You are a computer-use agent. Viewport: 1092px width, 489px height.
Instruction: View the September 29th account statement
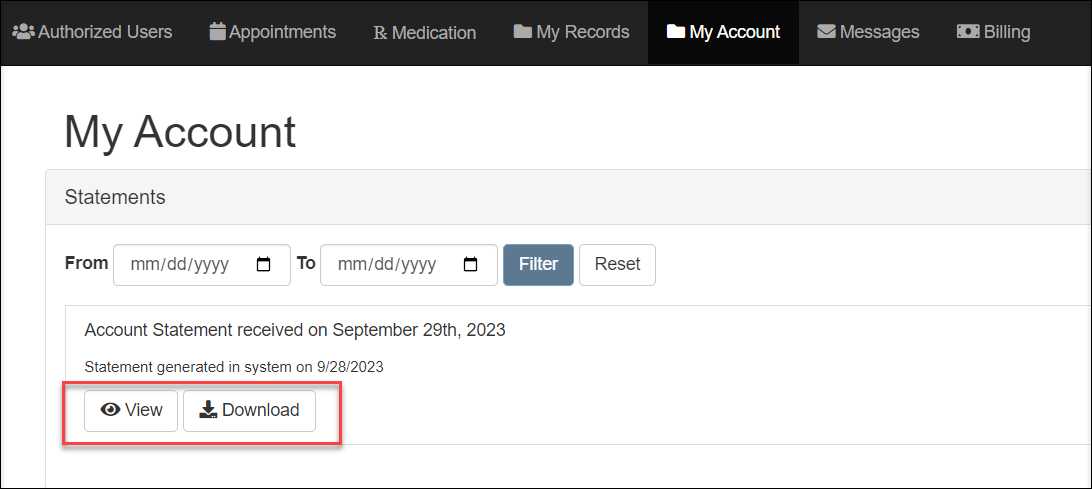pos(131,410)
